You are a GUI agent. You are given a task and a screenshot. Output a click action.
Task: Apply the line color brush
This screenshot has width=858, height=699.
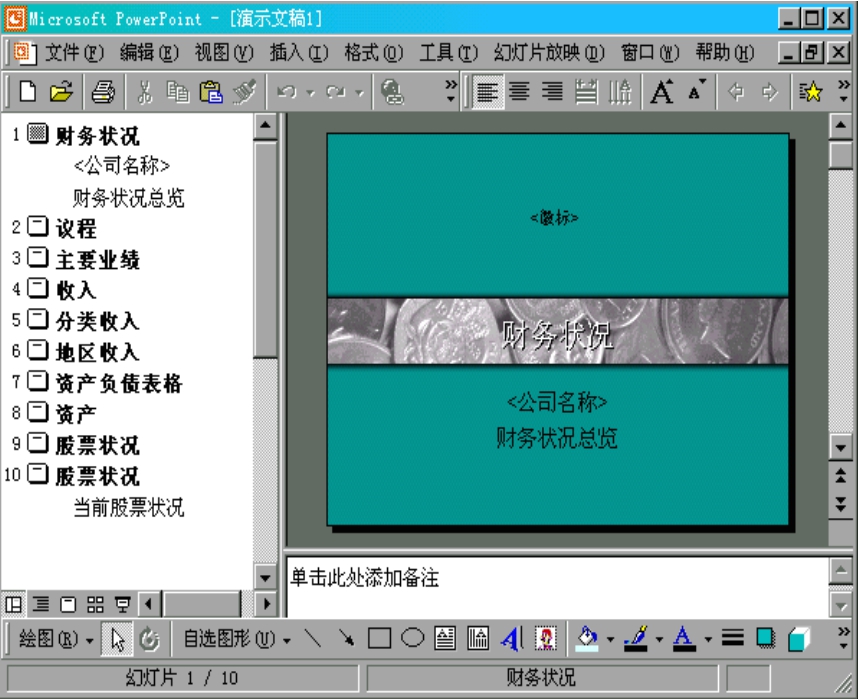tap(636, 638)
